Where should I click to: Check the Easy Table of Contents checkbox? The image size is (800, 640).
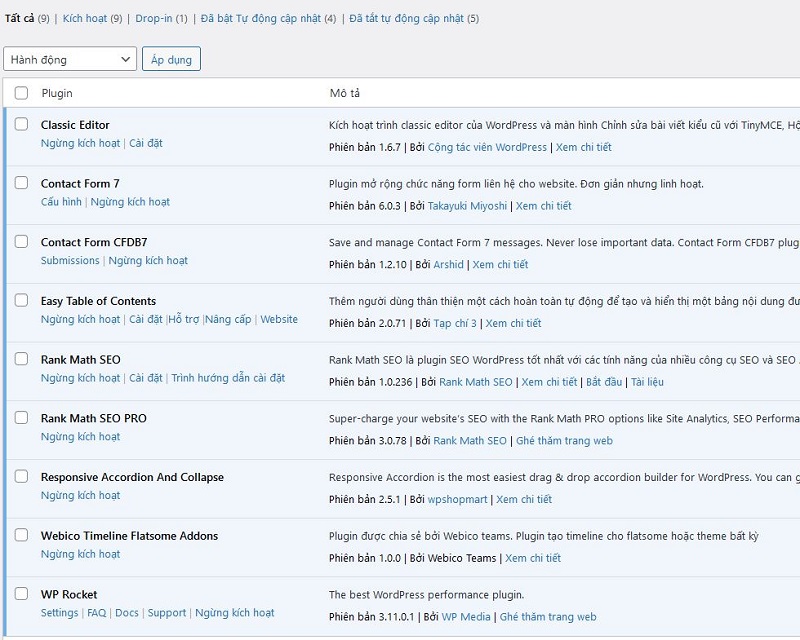tap(21, 300)
